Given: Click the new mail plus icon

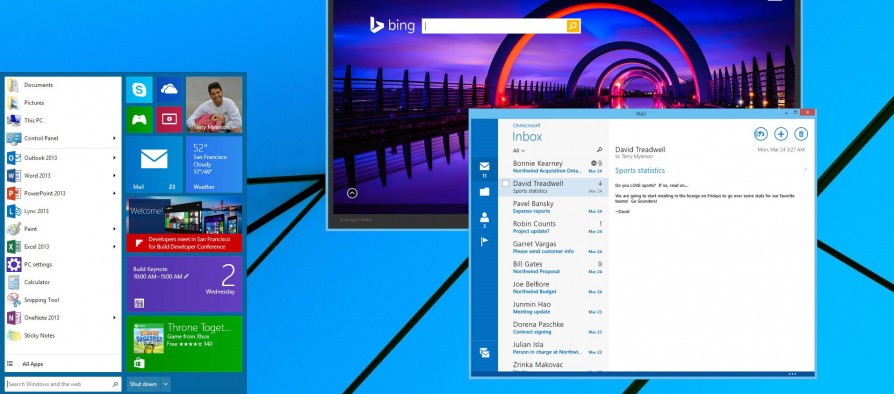Looking at the screenshot, I should click(x=781, y=134).
